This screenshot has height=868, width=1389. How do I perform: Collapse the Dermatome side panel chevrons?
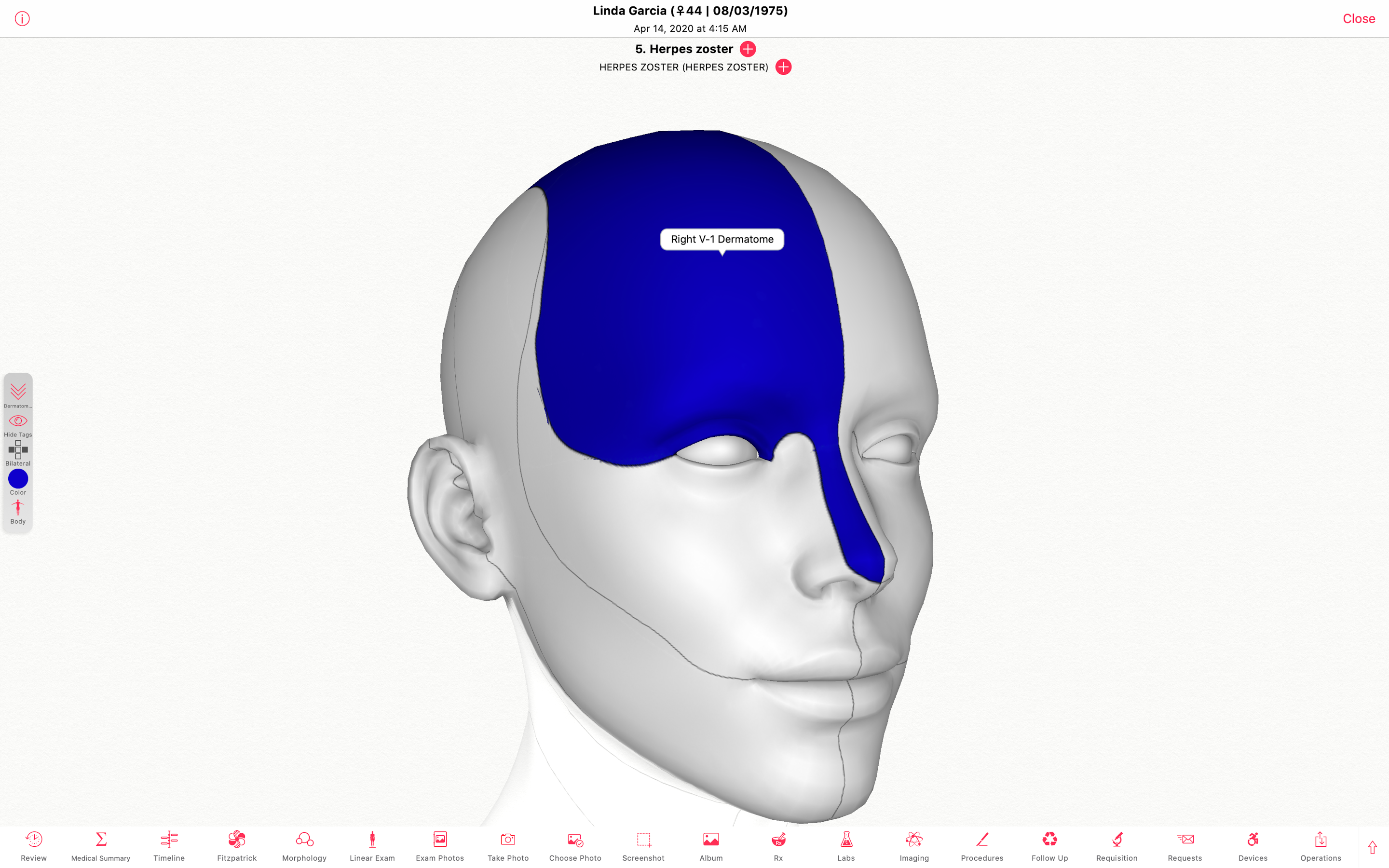(x=18, y=394)
